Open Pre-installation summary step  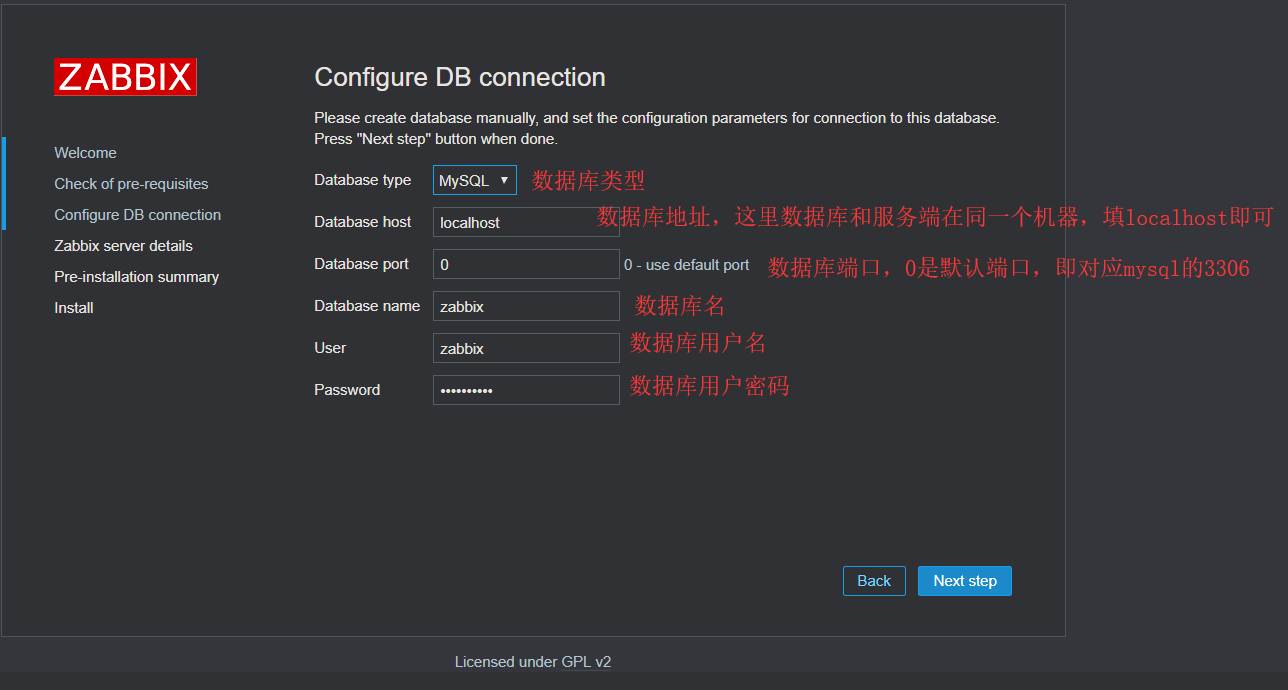pos(136,277)
